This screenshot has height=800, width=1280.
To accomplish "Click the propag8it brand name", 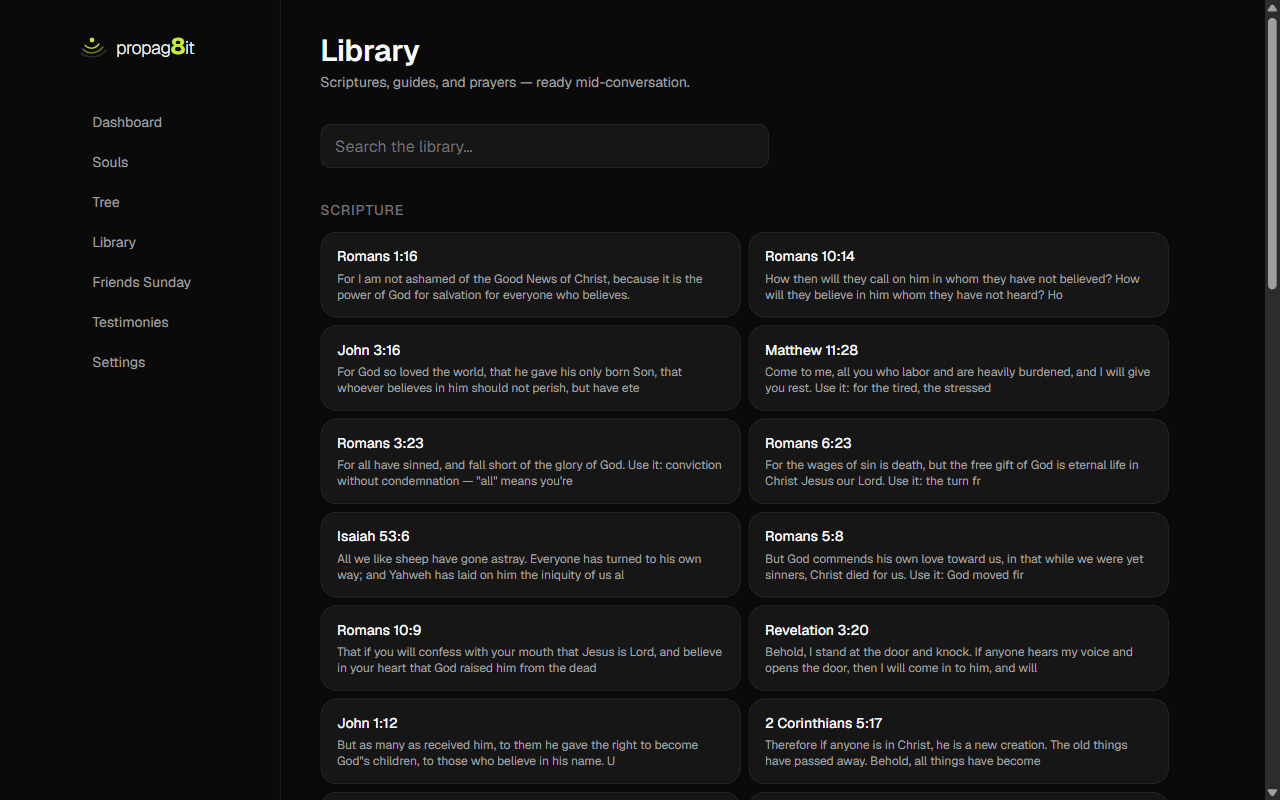I will pyautogui.click(x=155, y=47).
